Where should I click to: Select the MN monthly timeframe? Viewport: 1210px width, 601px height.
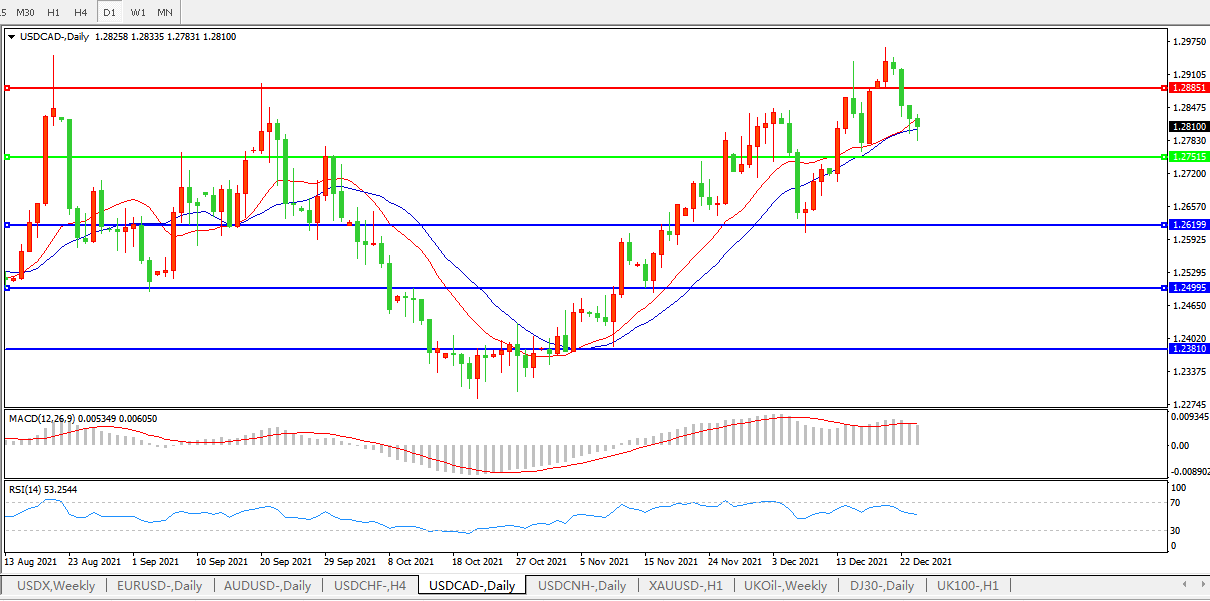pos(165,12)
